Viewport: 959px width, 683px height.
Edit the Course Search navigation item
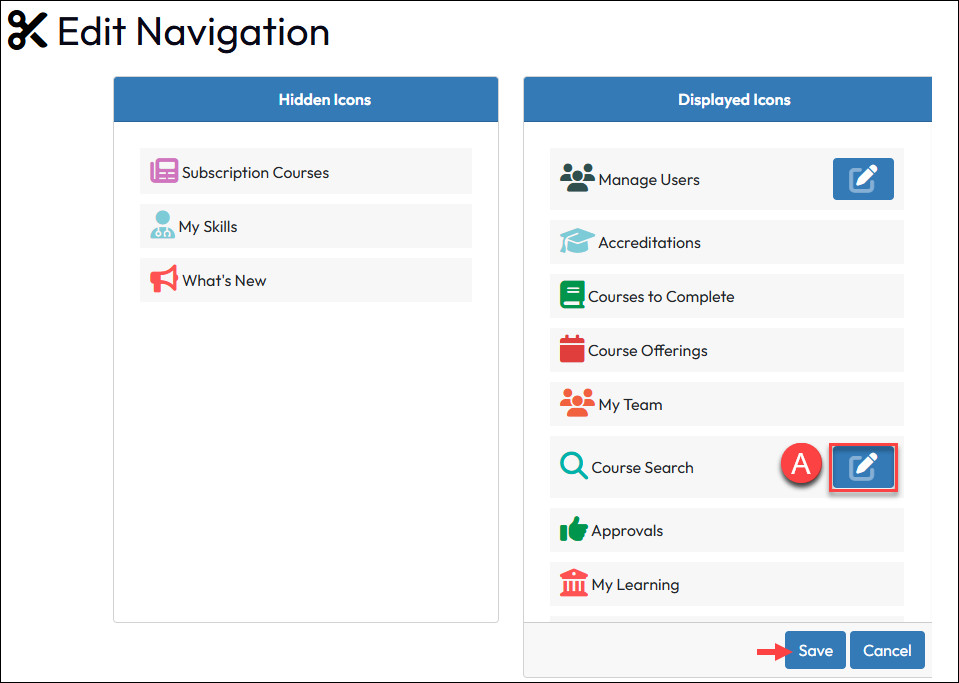click(x=863, y=467)
